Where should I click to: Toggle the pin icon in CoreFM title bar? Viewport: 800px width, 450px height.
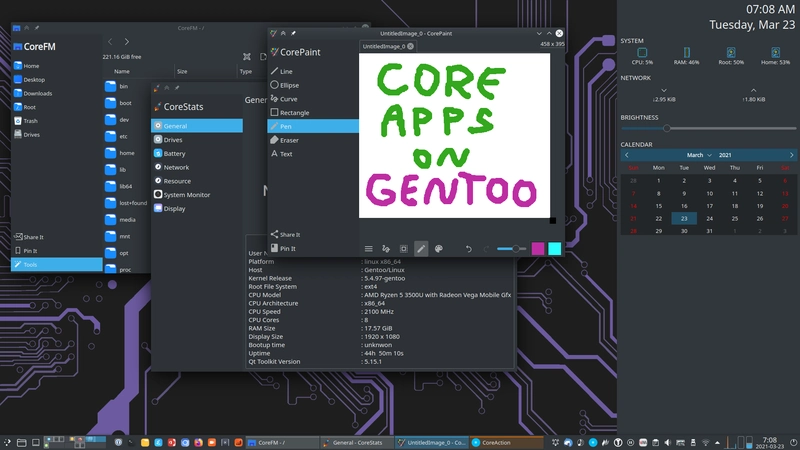click(36, 28)
